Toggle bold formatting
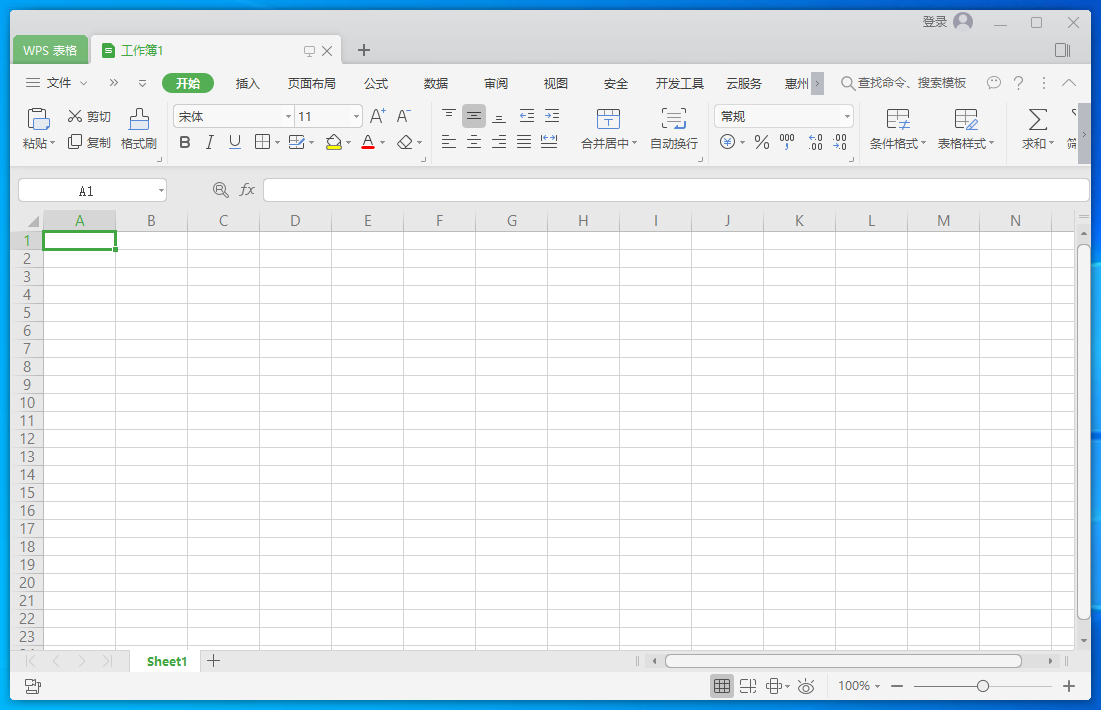This screenshot has height=710, width=1101. [x=185, y=143]
